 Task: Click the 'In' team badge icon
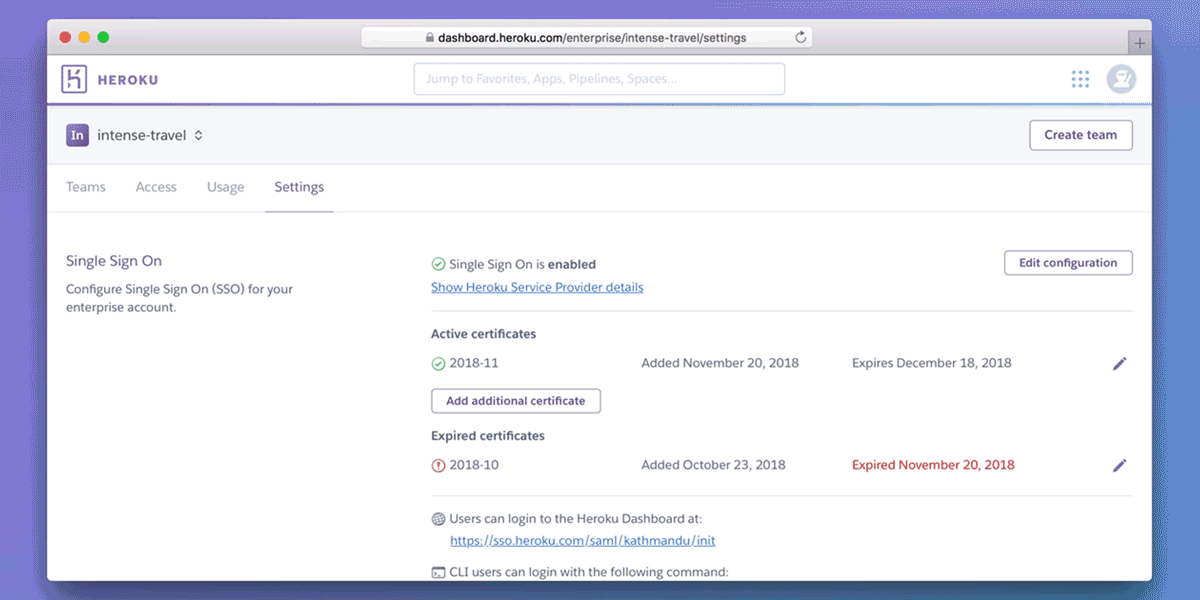pyautogui.click(x=77, y=134)
